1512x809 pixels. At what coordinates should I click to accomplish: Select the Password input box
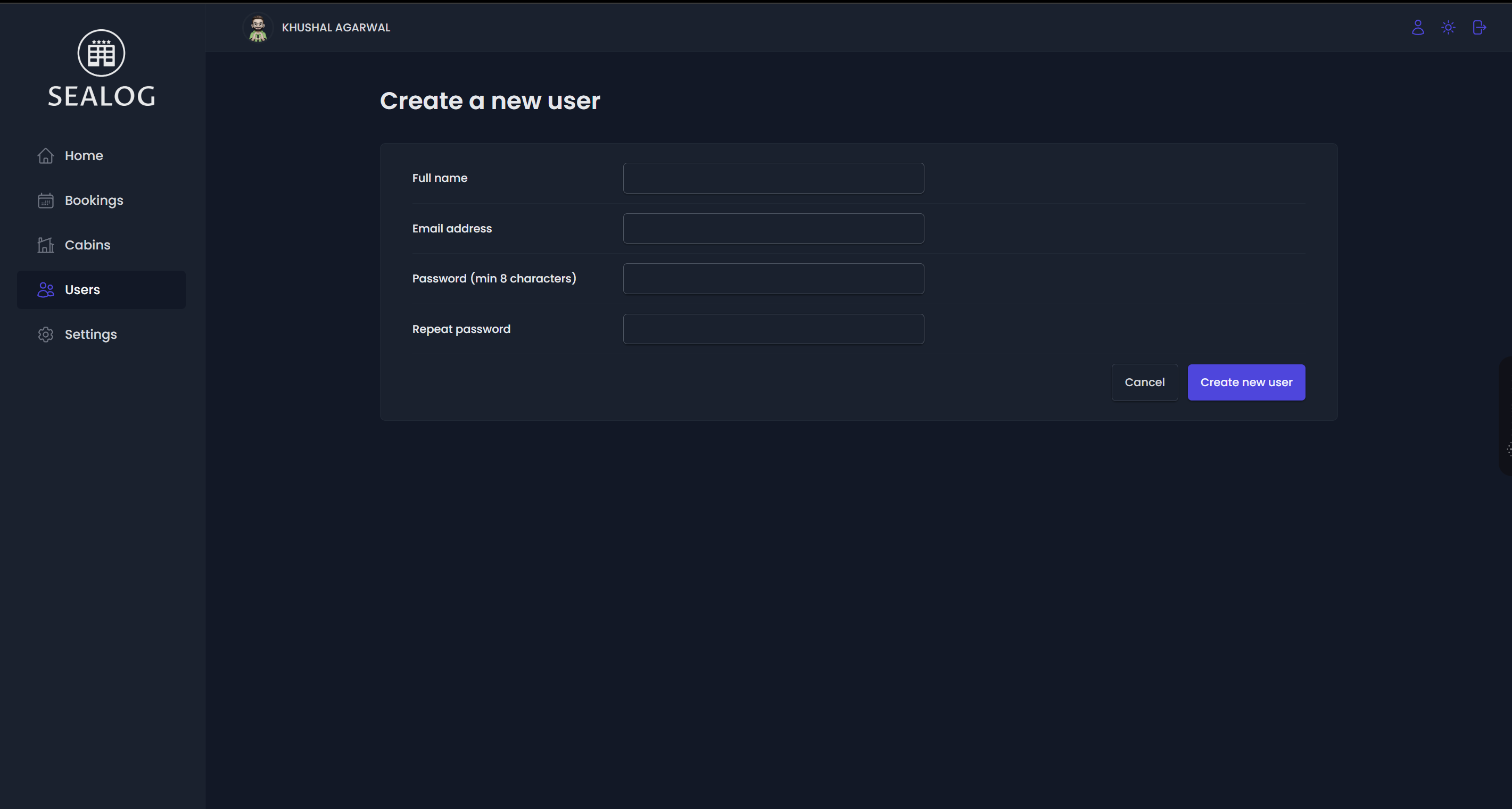pyautogui.click(x=773, y=279)
